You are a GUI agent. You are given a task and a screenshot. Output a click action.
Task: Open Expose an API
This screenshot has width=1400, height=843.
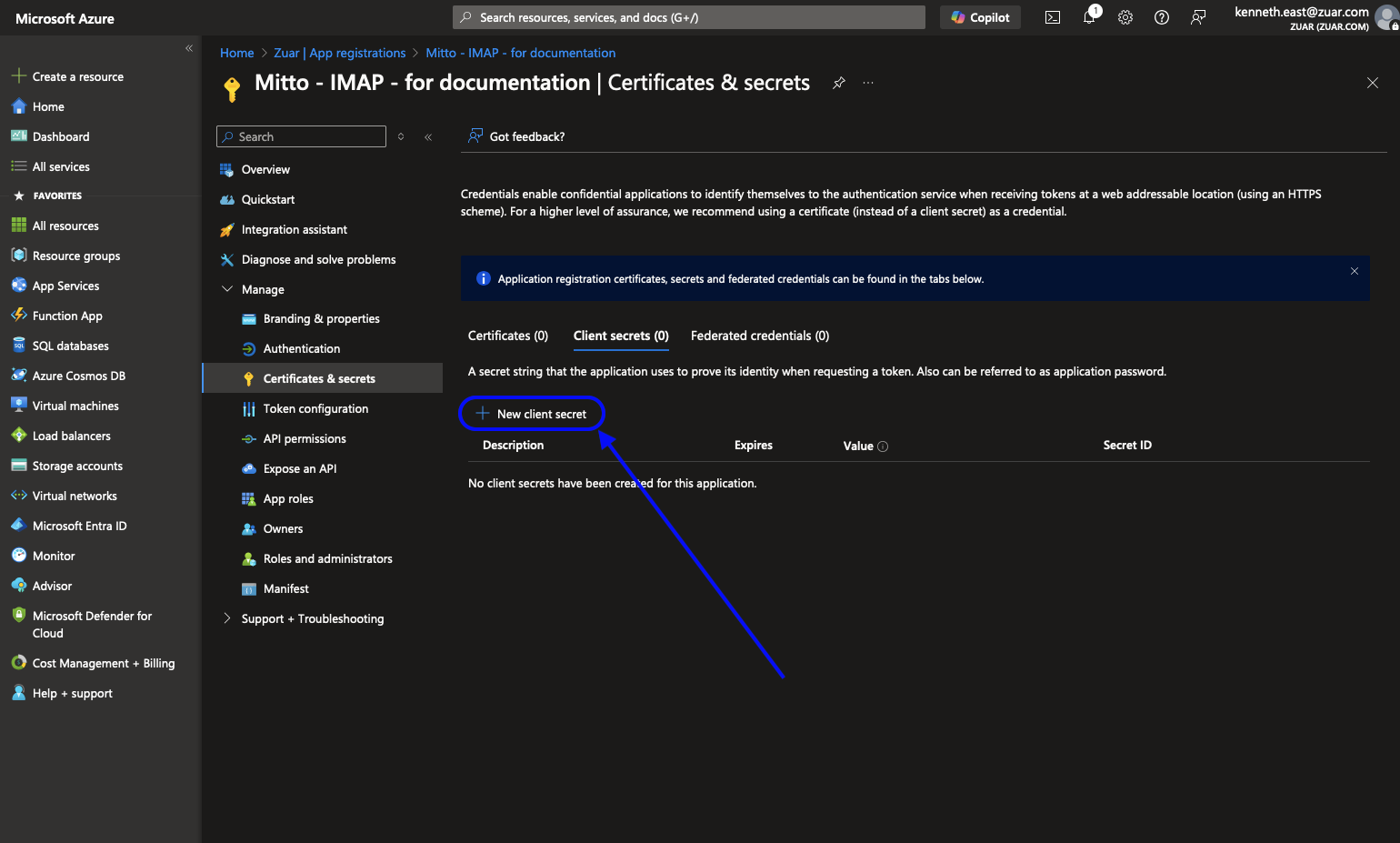pos(289,468)
